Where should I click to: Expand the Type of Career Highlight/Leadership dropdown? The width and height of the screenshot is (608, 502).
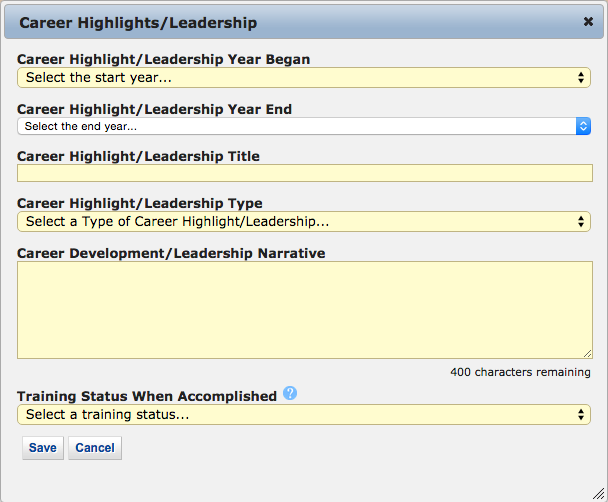[304, 221]
